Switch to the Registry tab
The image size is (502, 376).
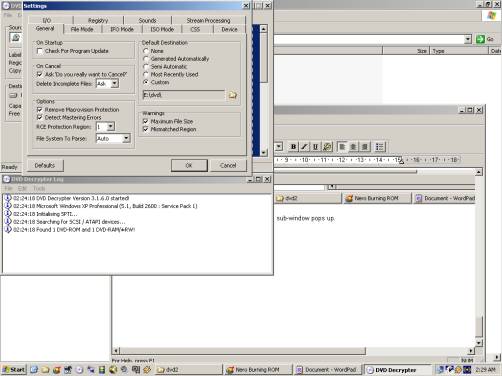coord(98,20)
